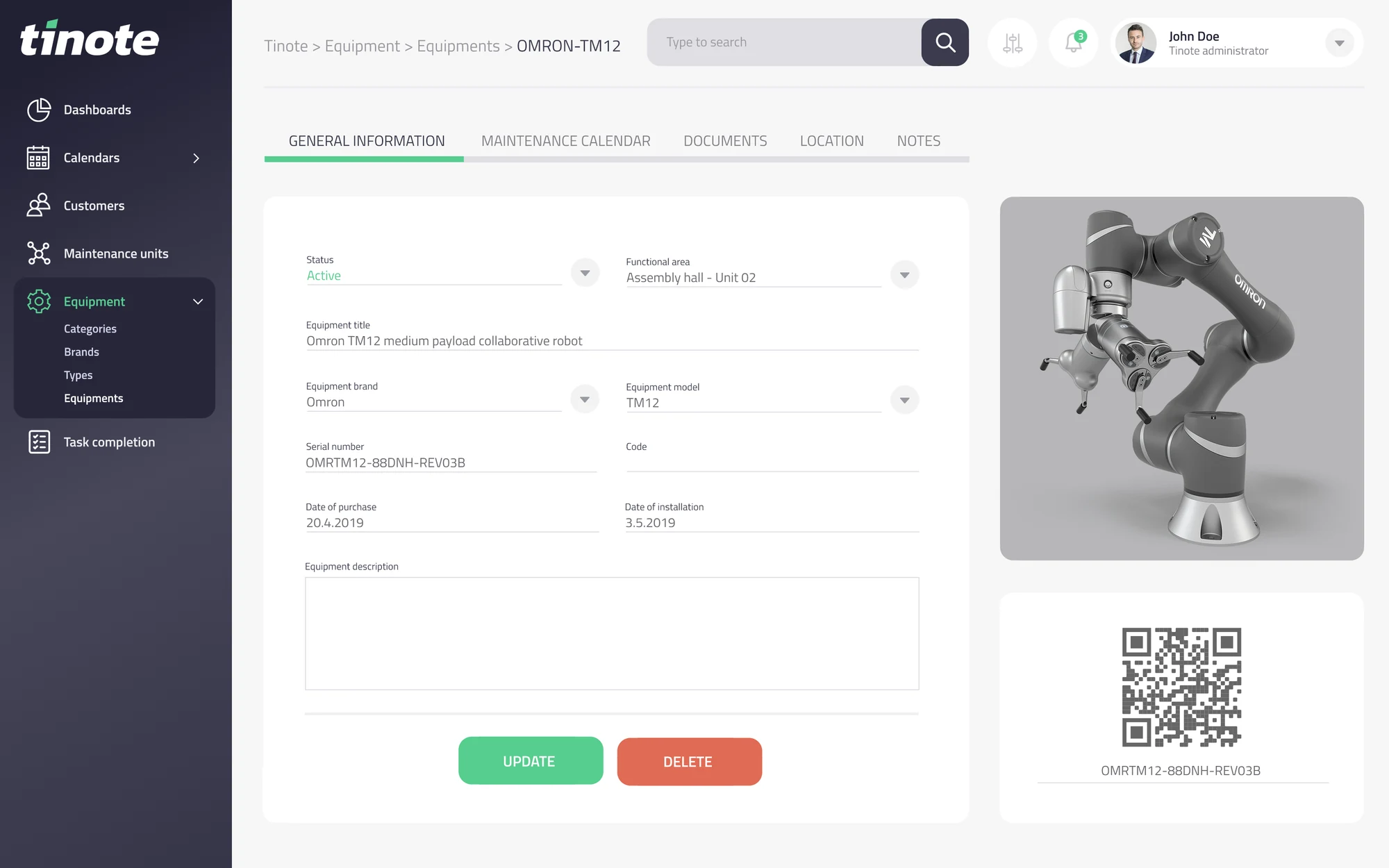Click the Omron robot arm image
Screen dimensions: 1389x868
[1181, 378]
